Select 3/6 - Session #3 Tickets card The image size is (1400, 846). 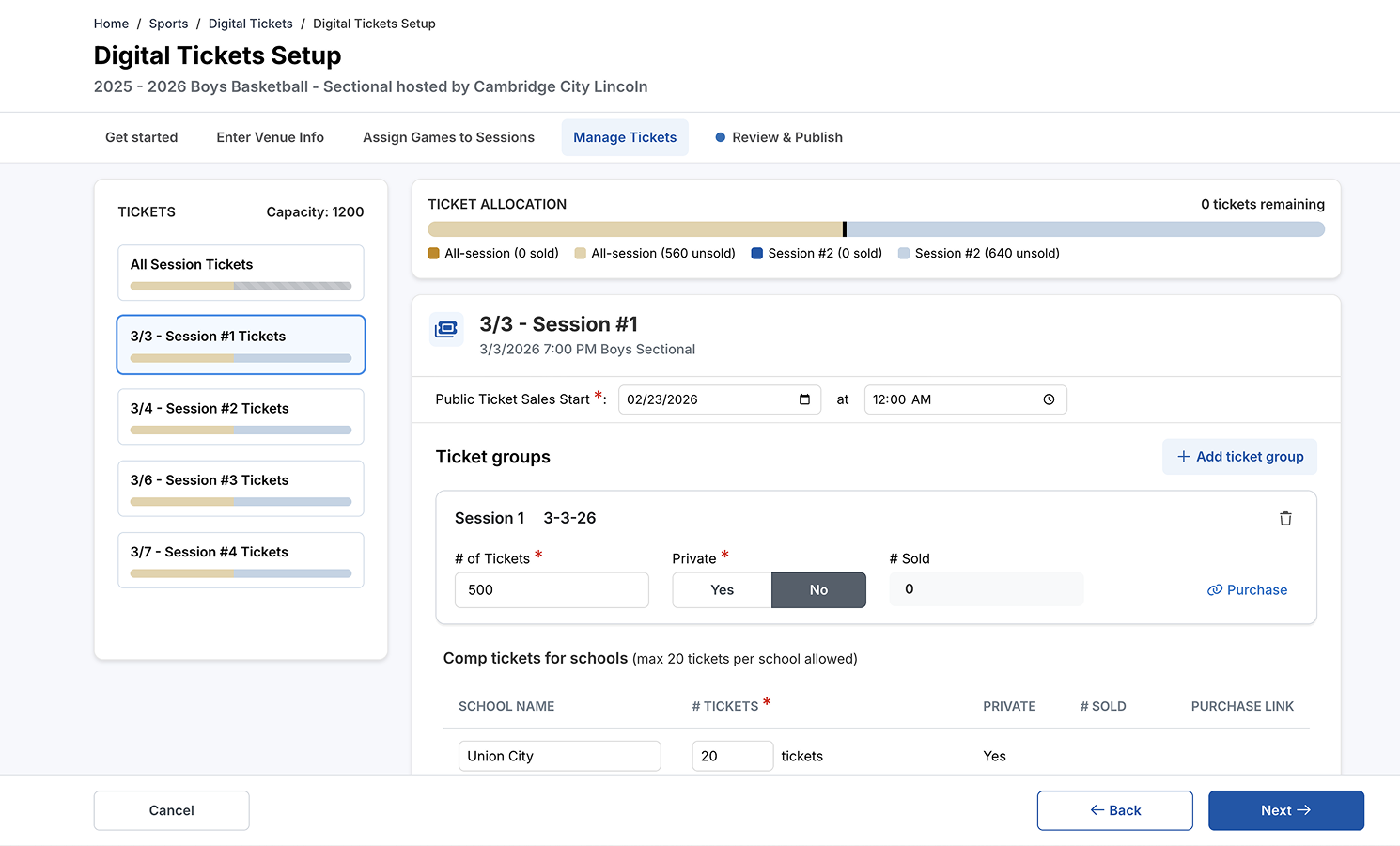pos(241,488)
